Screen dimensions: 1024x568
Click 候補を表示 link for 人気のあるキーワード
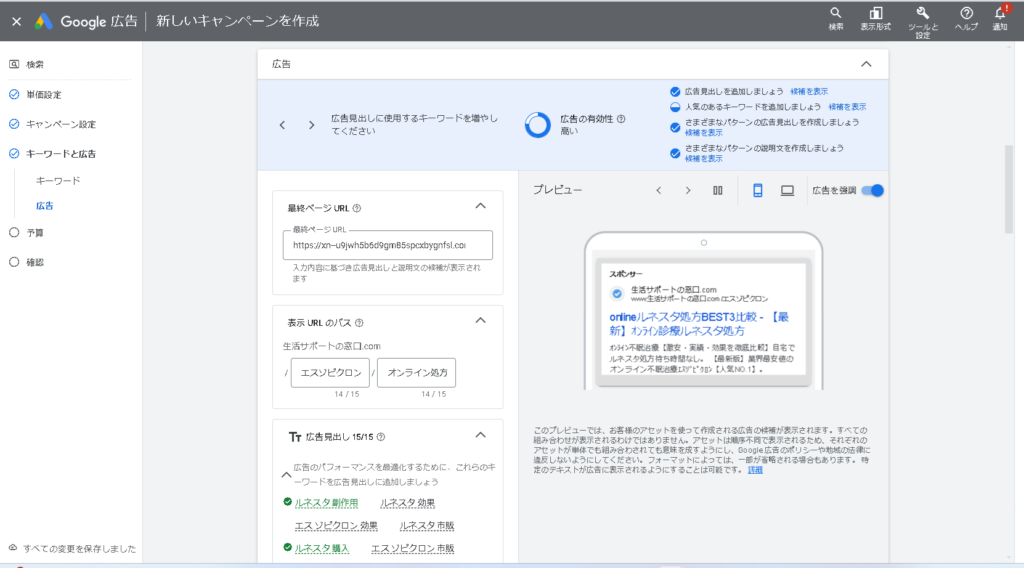847,107
